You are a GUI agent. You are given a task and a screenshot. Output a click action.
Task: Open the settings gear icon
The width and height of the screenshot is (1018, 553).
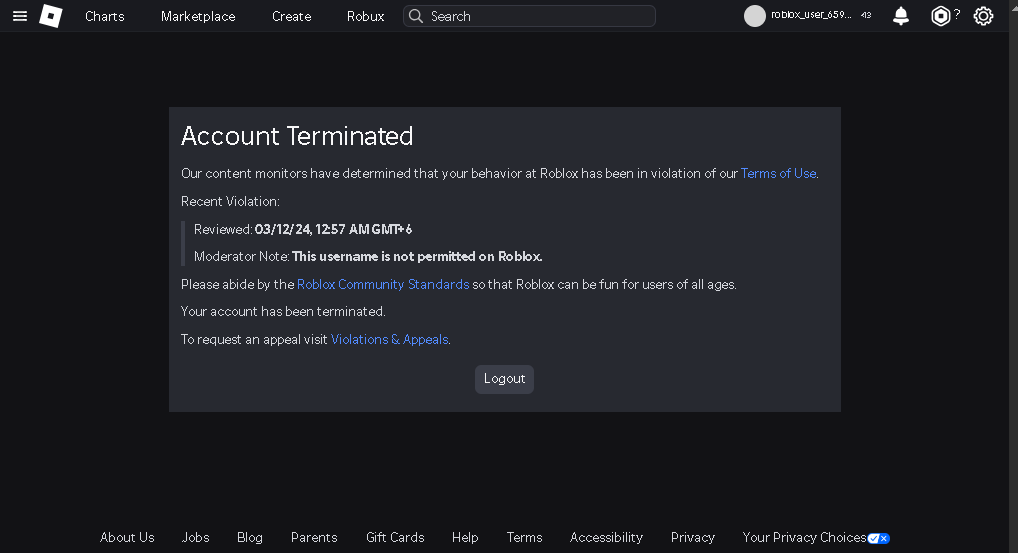click(x=983, y=16)
